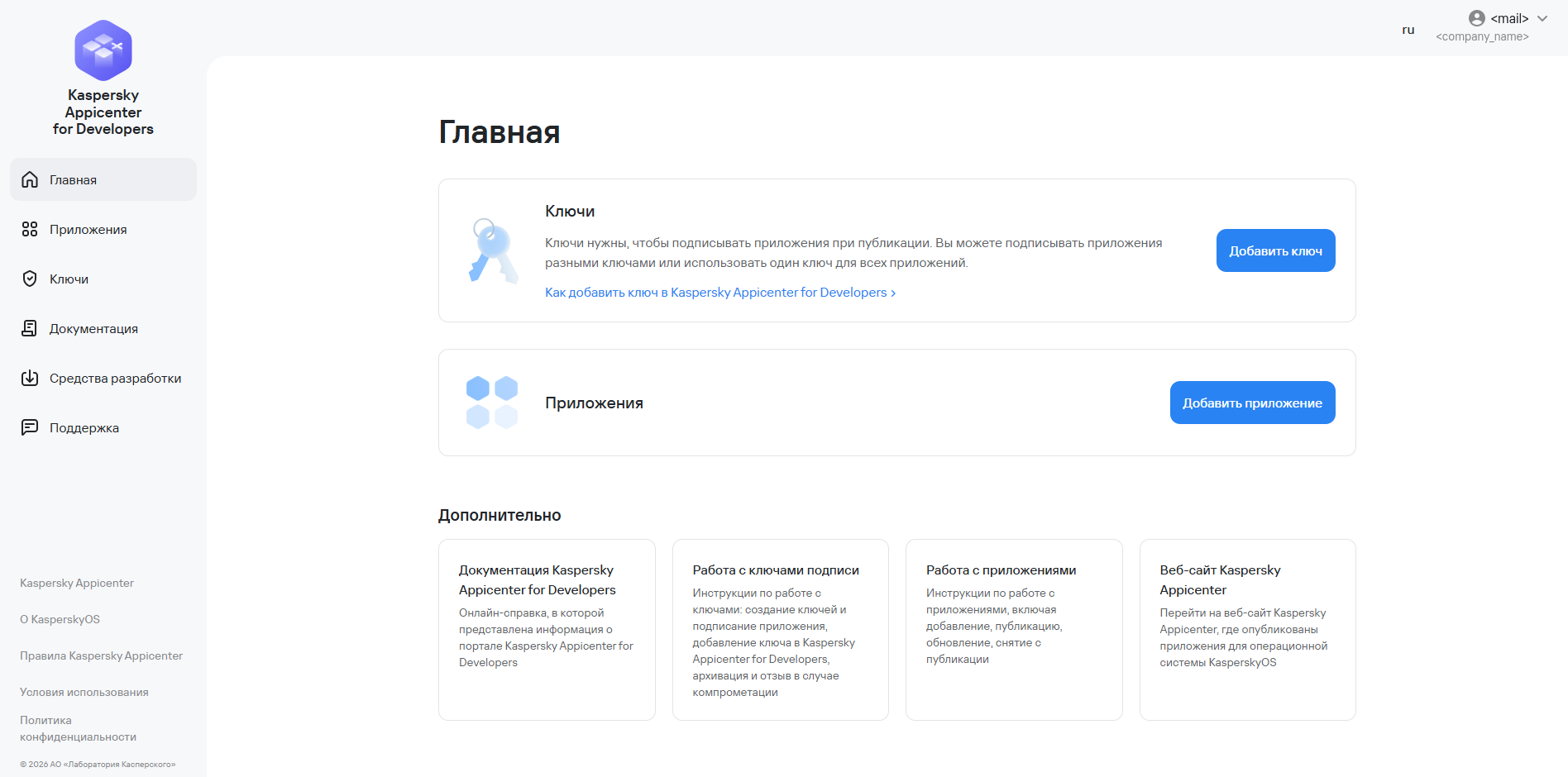Open the Kaspersky Appicenter footer link
Image resolution: width=1568 pixels, height=777 pixels.
[x=77, y=583]
